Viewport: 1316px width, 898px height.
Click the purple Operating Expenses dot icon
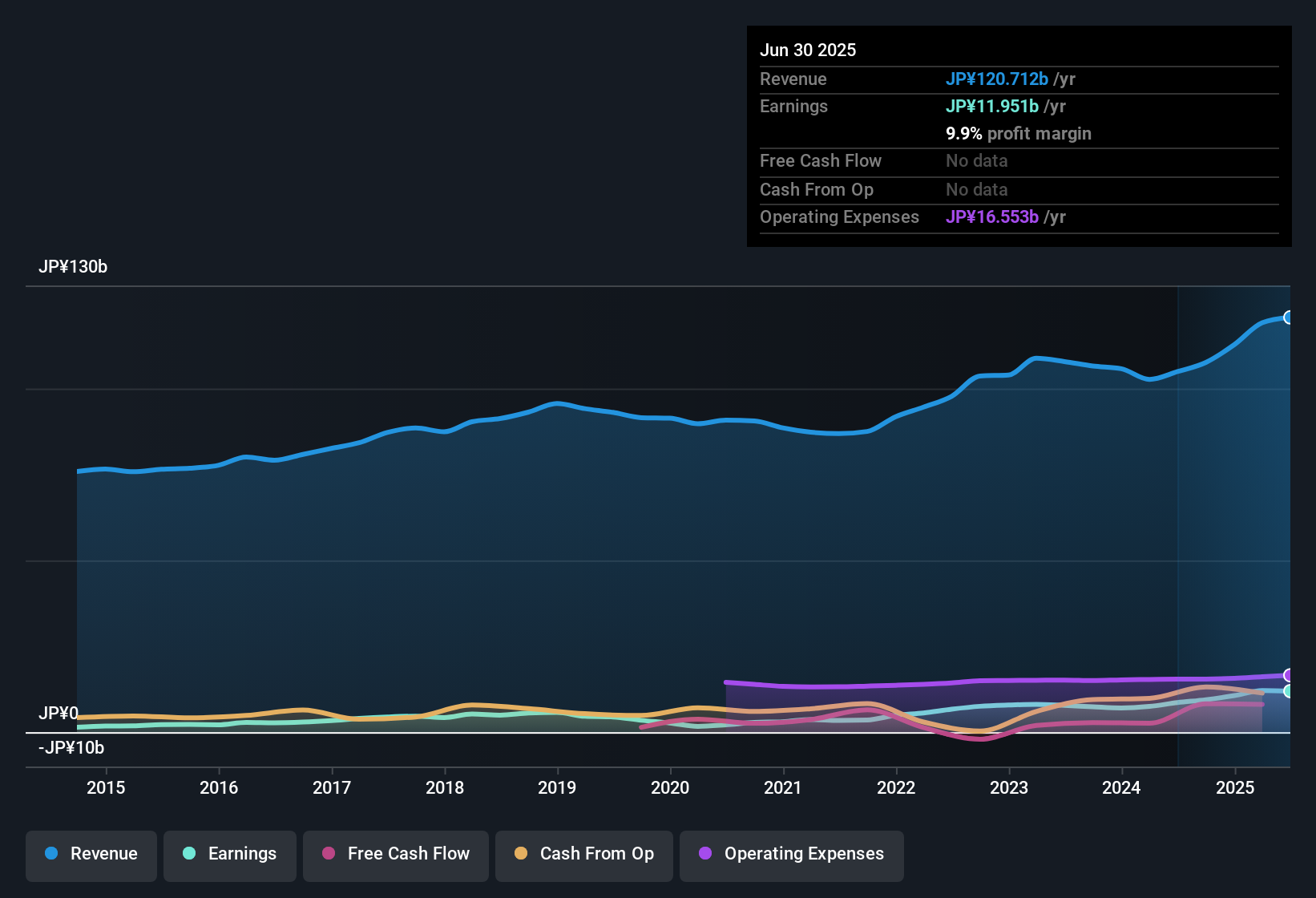tap(705, 854)
